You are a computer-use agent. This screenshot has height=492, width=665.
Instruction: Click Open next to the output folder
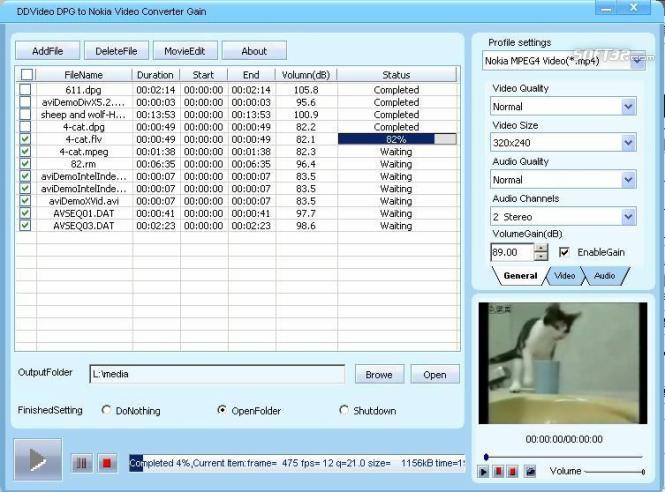click(x=435, y=375)
